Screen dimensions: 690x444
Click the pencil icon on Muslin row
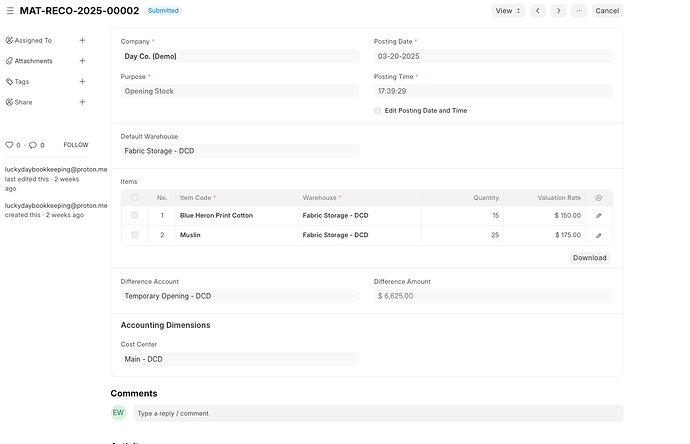[598, 235]
